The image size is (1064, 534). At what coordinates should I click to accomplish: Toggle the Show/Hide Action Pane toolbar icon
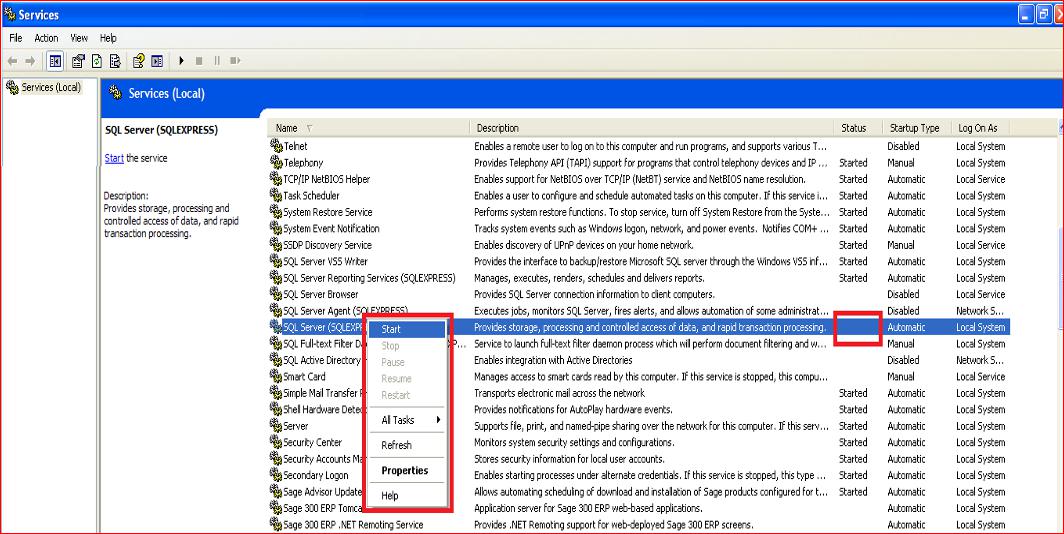[157, 61]
